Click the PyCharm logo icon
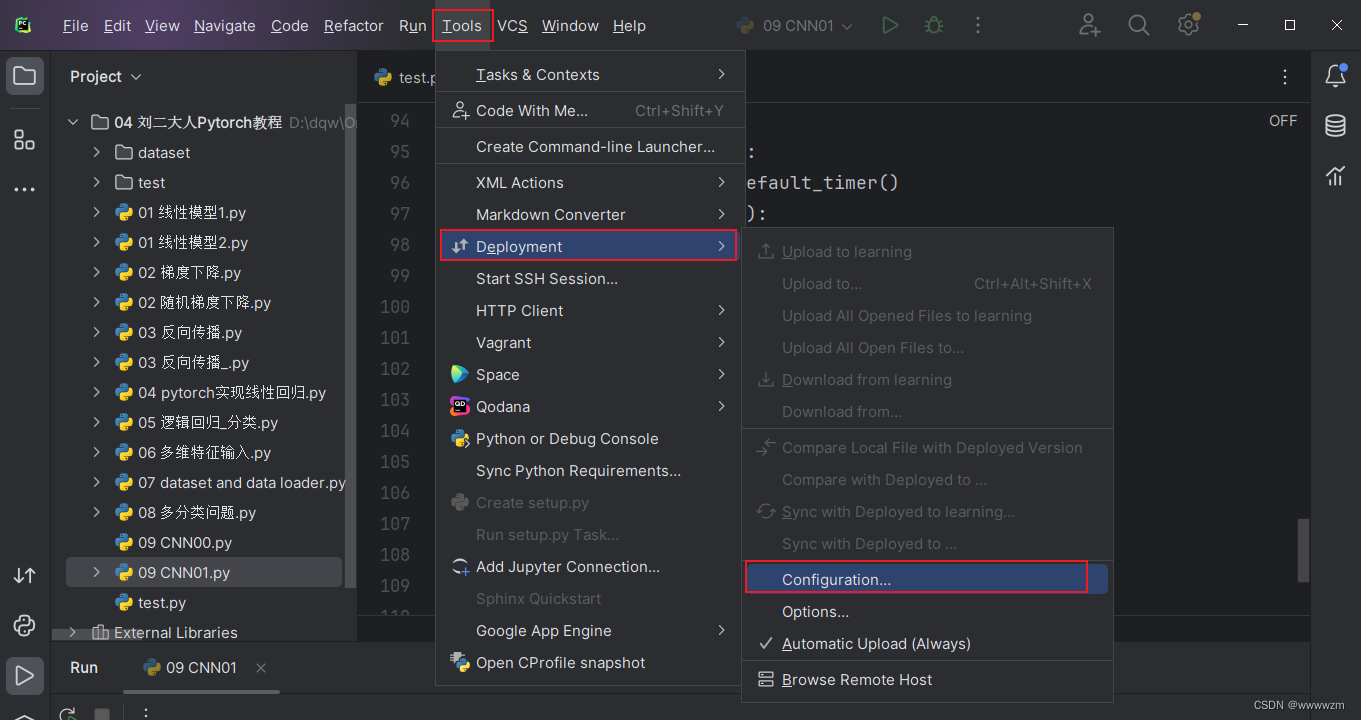Viewport: 1361px width, 720px height. click(x=24, y=25)
